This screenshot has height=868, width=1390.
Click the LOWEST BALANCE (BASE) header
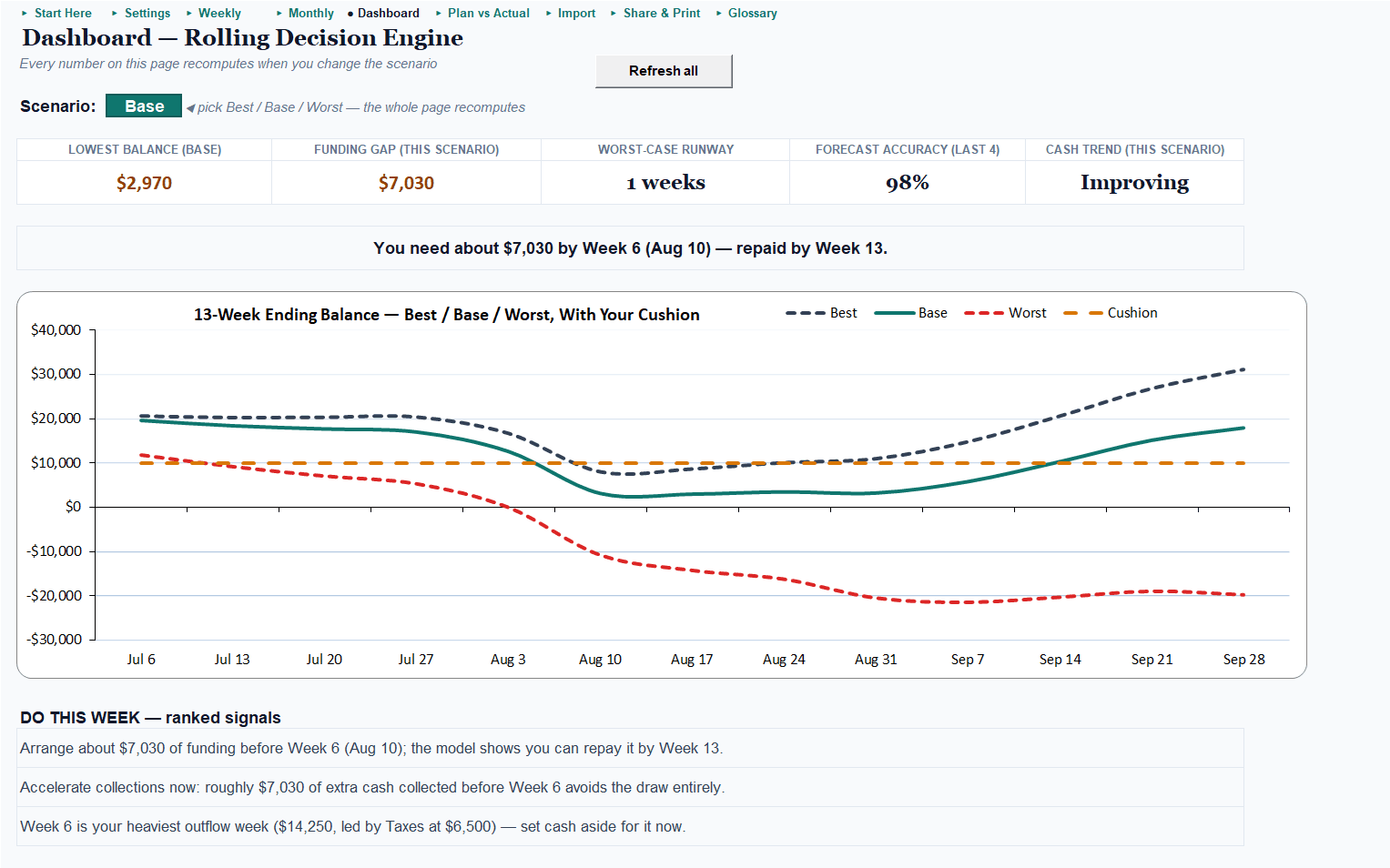[145, 149]
